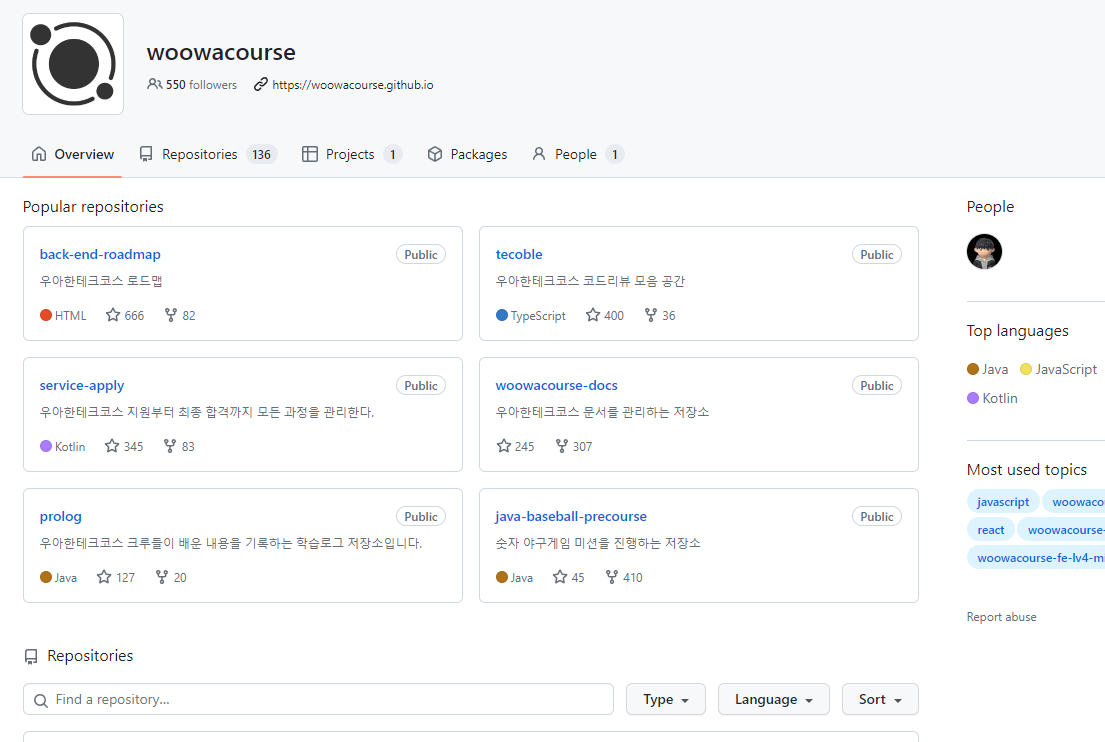Click the fork icon of prolog with 20

click(x=162, y=577)
